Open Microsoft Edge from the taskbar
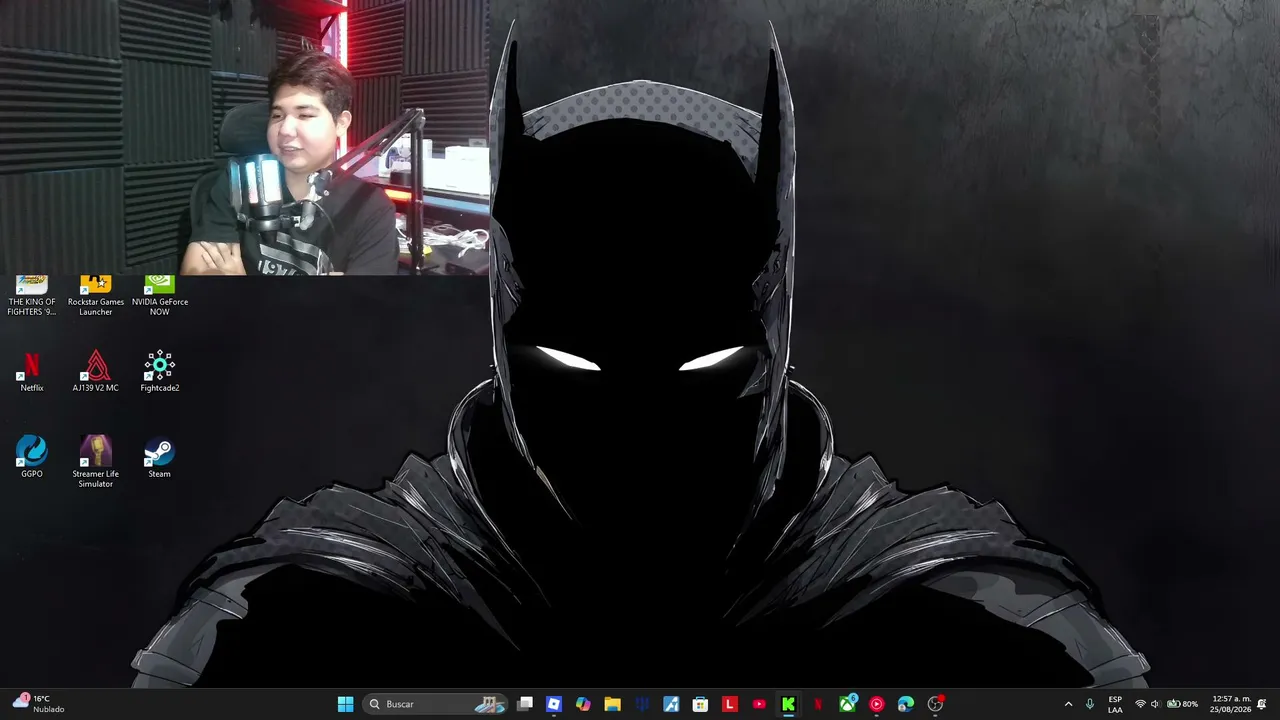The height and width of the screenshot is (720, 1280). pos(905,704)
